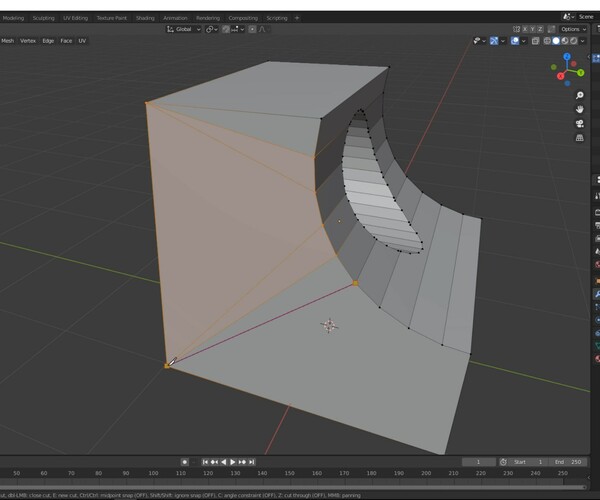The width and height of the screenshot is (600, 500).
Task: Click the Start frame field
Action: 528,462
